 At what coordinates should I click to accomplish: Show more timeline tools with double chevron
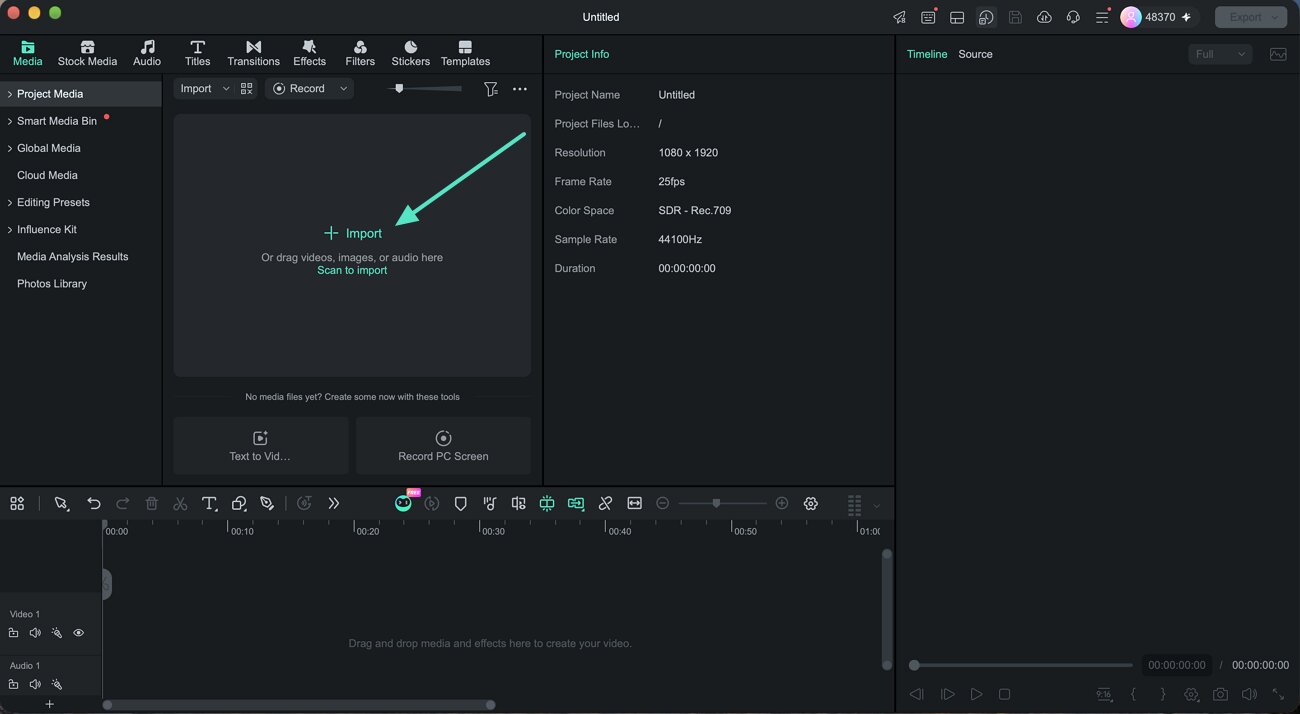[x=334, y=504]
